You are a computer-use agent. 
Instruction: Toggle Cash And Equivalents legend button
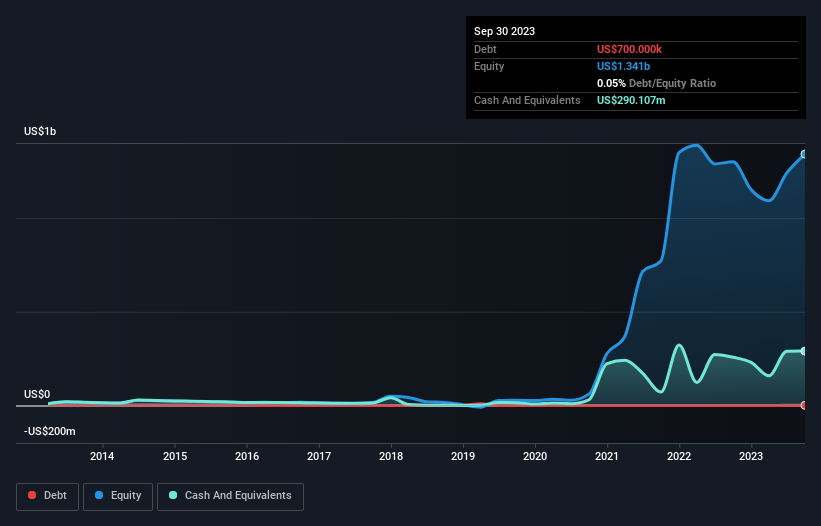[230, 496]
